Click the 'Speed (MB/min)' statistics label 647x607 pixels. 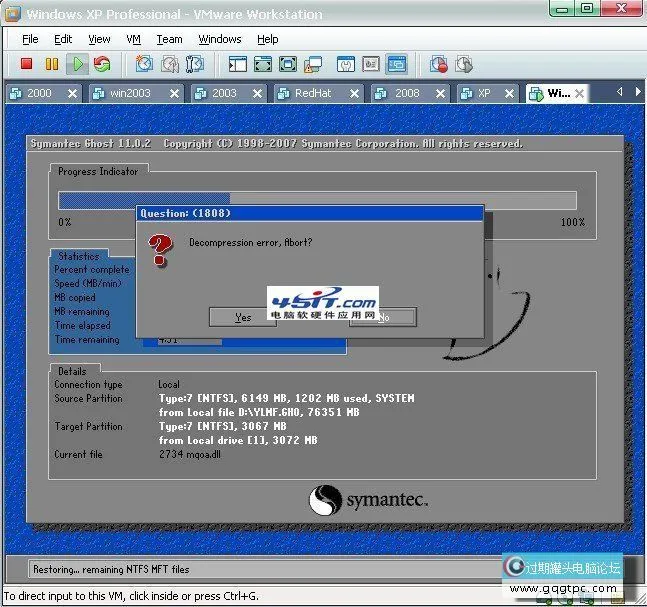click(88, 283)
